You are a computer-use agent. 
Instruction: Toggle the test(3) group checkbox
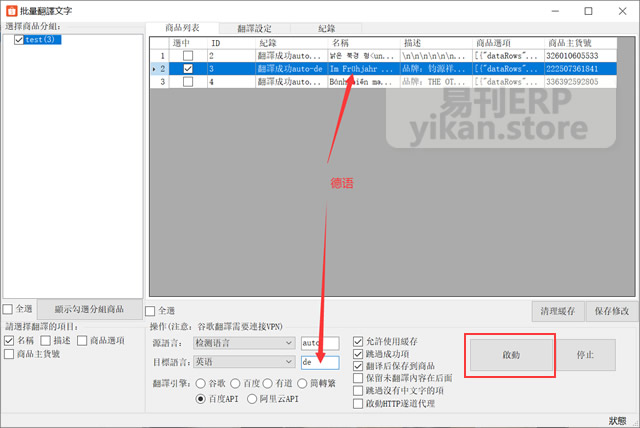19,39
